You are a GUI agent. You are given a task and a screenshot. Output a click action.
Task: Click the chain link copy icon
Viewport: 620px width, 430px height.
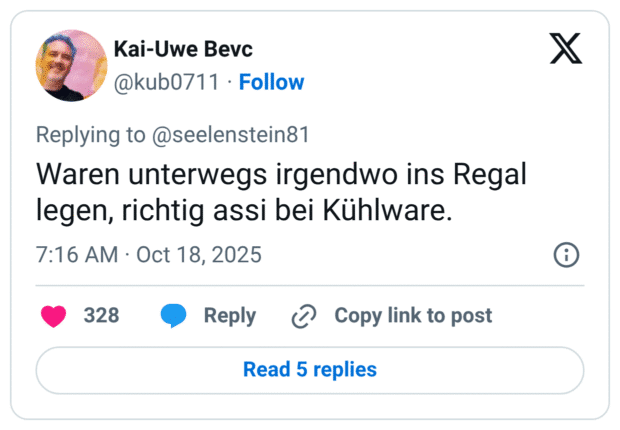[x=303, y=316]
